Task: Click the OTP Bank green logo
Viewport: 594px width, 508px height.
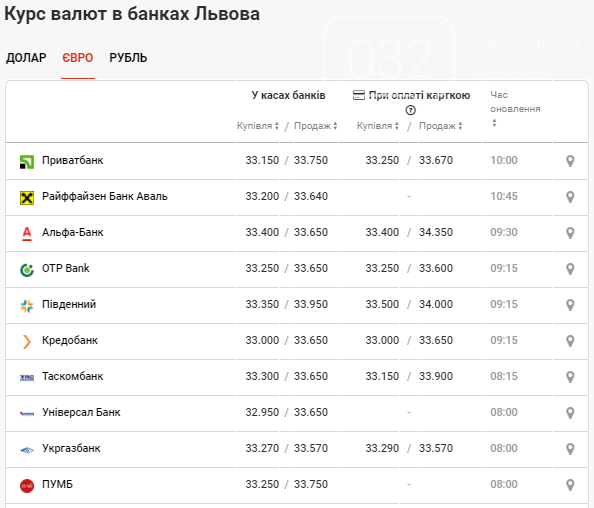Action: click(27, 270)
